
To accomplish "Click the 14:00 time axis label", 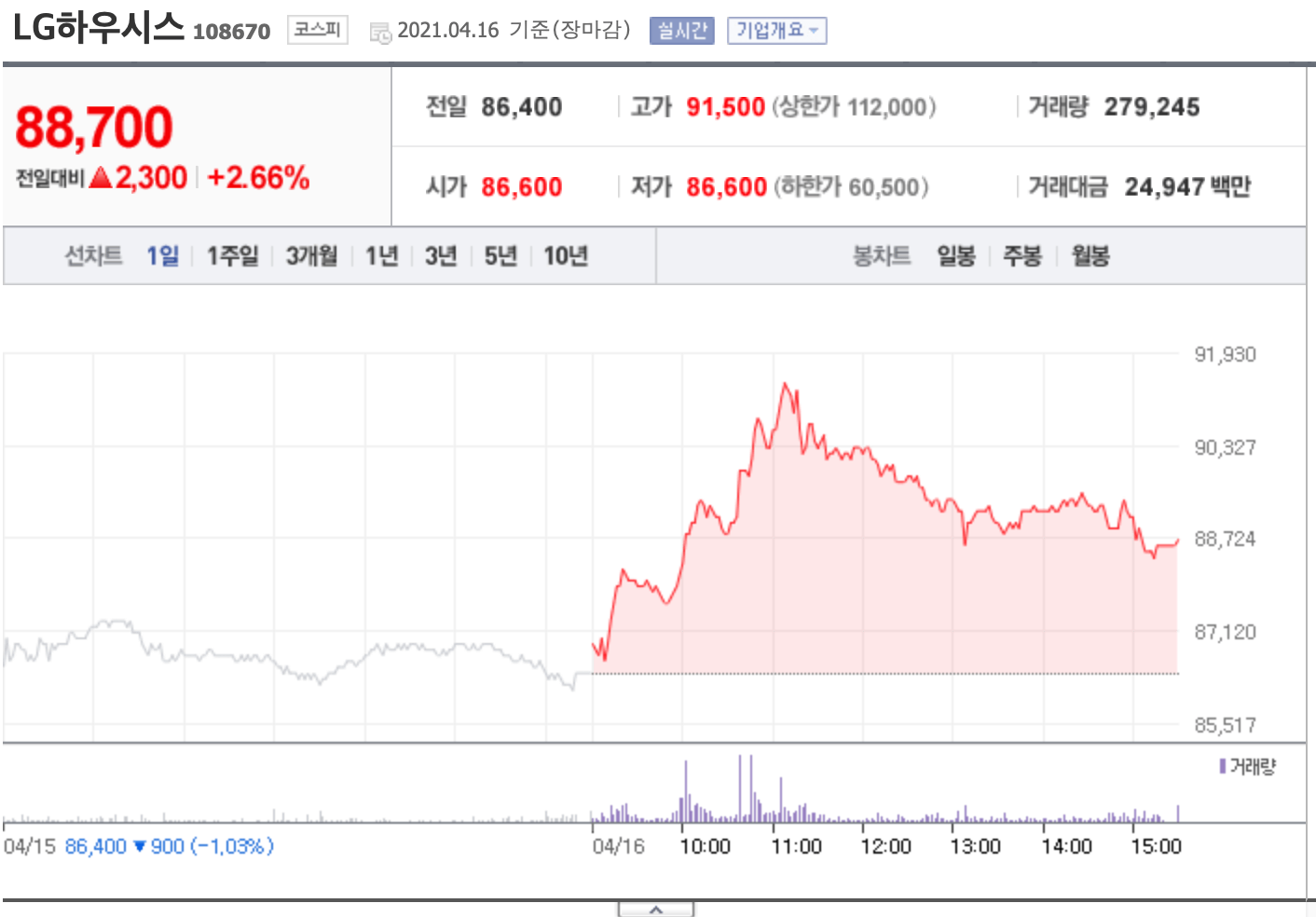I will tap(1066, 846).
